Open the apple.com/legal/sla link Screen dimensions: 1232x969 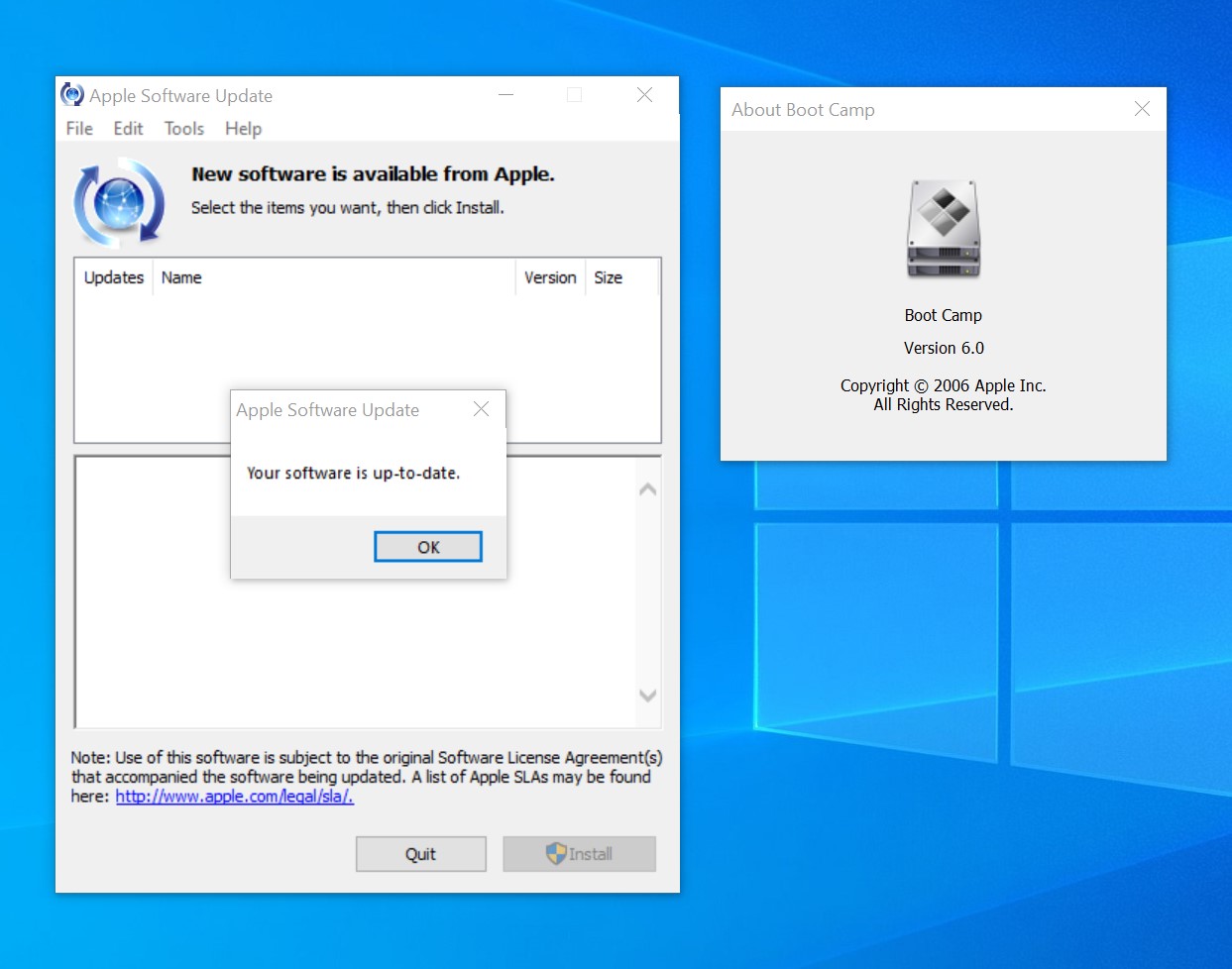tap(235, 797)
